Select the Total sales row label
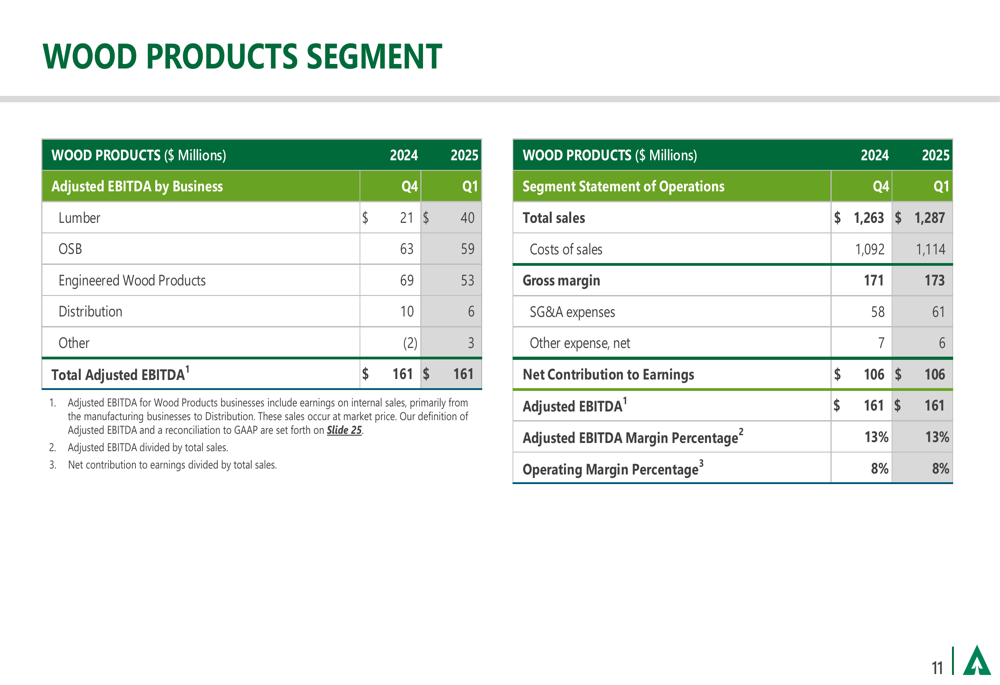The width and height of the screenshot is (1000, 685). [x=554, y=218]
